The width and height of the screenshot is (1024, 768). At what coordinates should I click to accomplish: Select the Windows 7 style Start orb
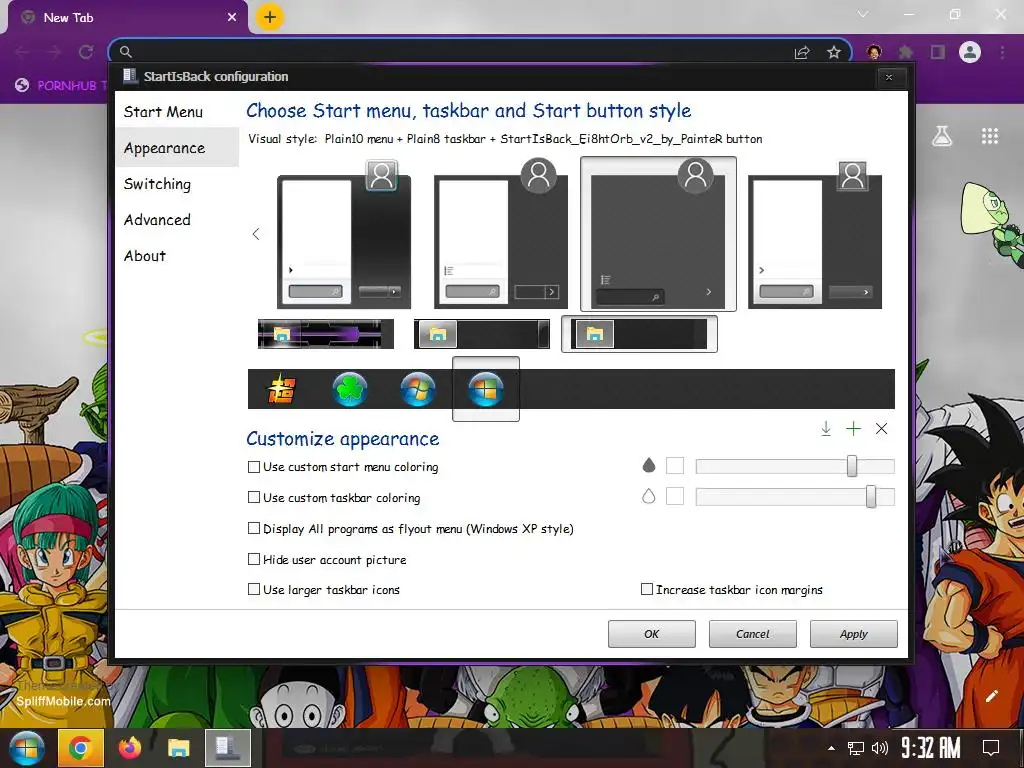coord(418,389)
